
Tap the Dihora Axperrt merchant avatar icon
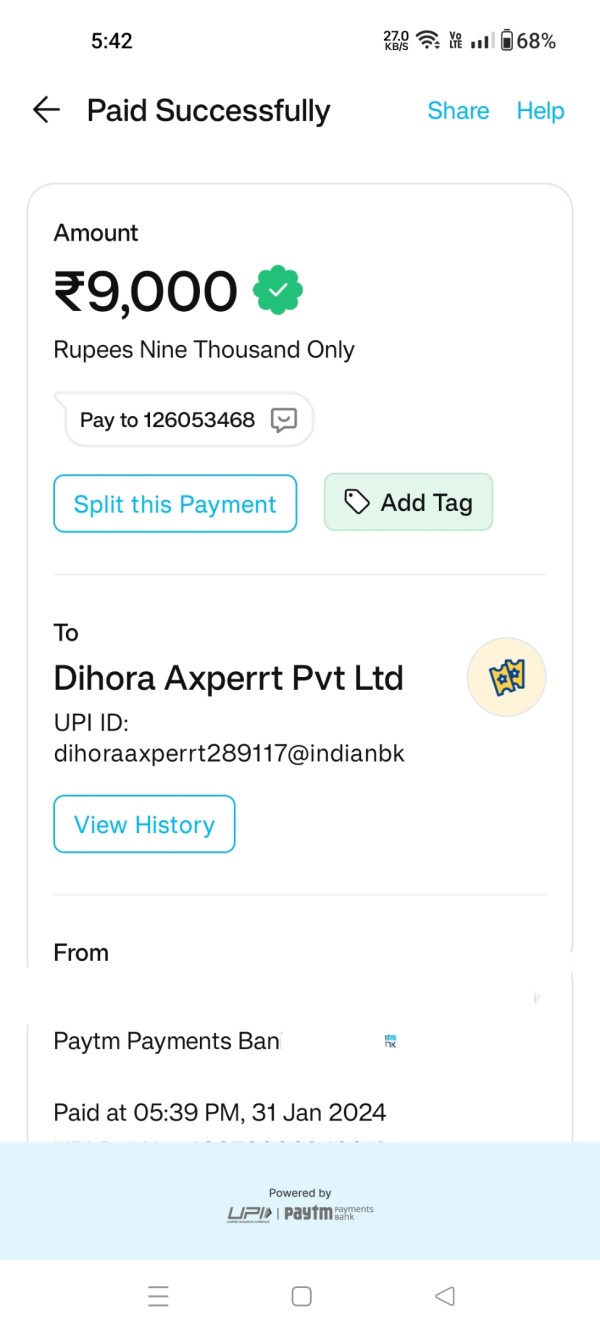point(506,677)
